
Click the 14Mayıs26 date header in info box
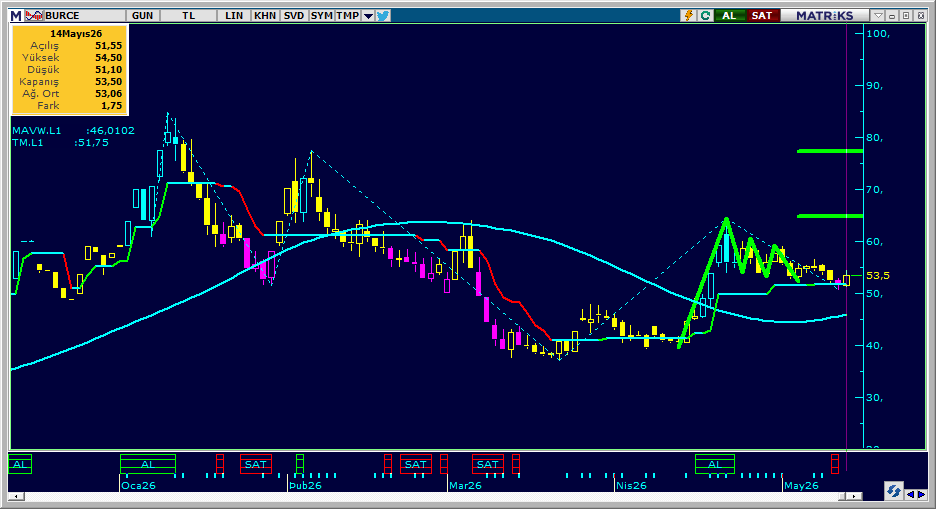pyautogui.click(x=76, y=33)
